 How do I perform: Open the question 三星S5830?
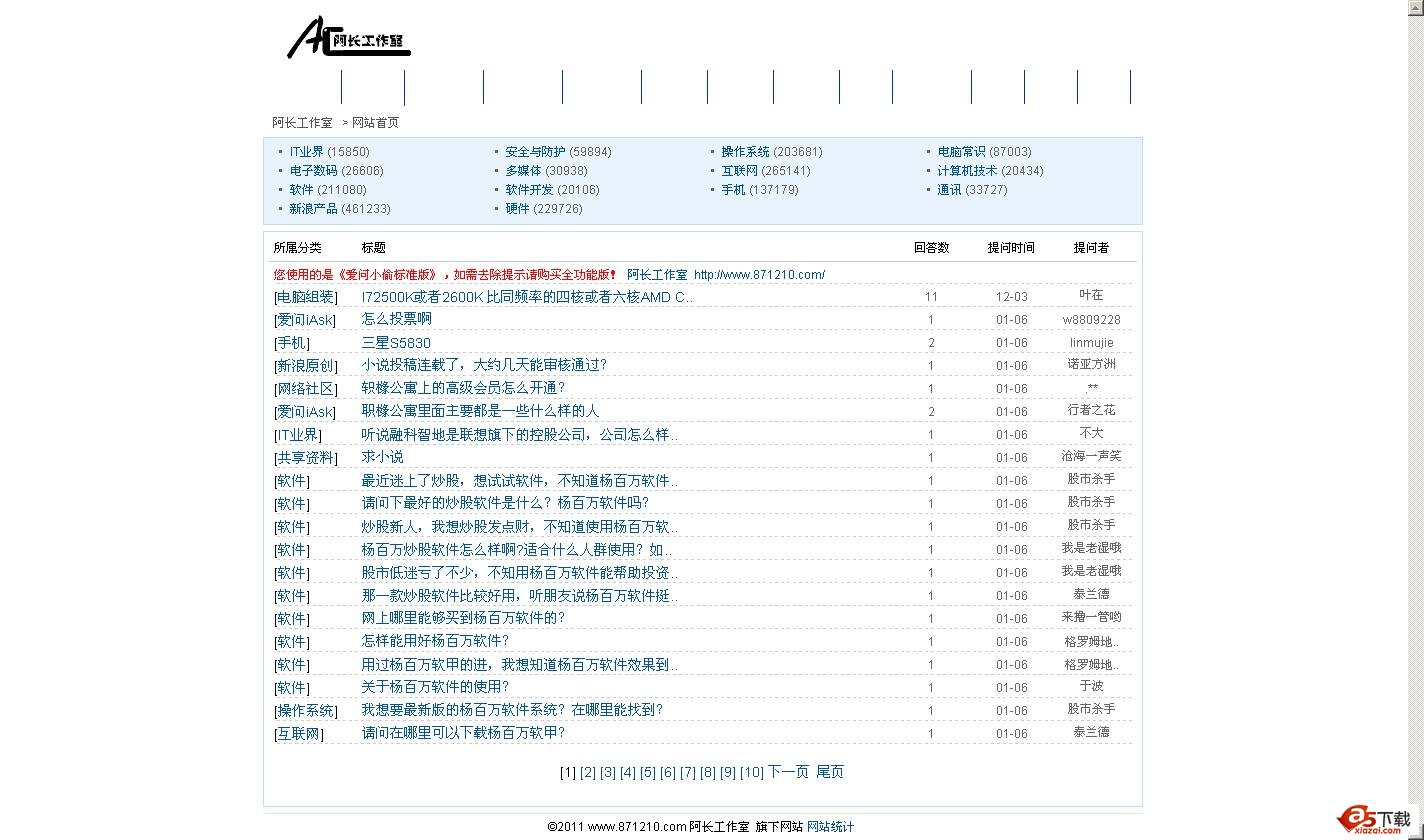[396, 343]
